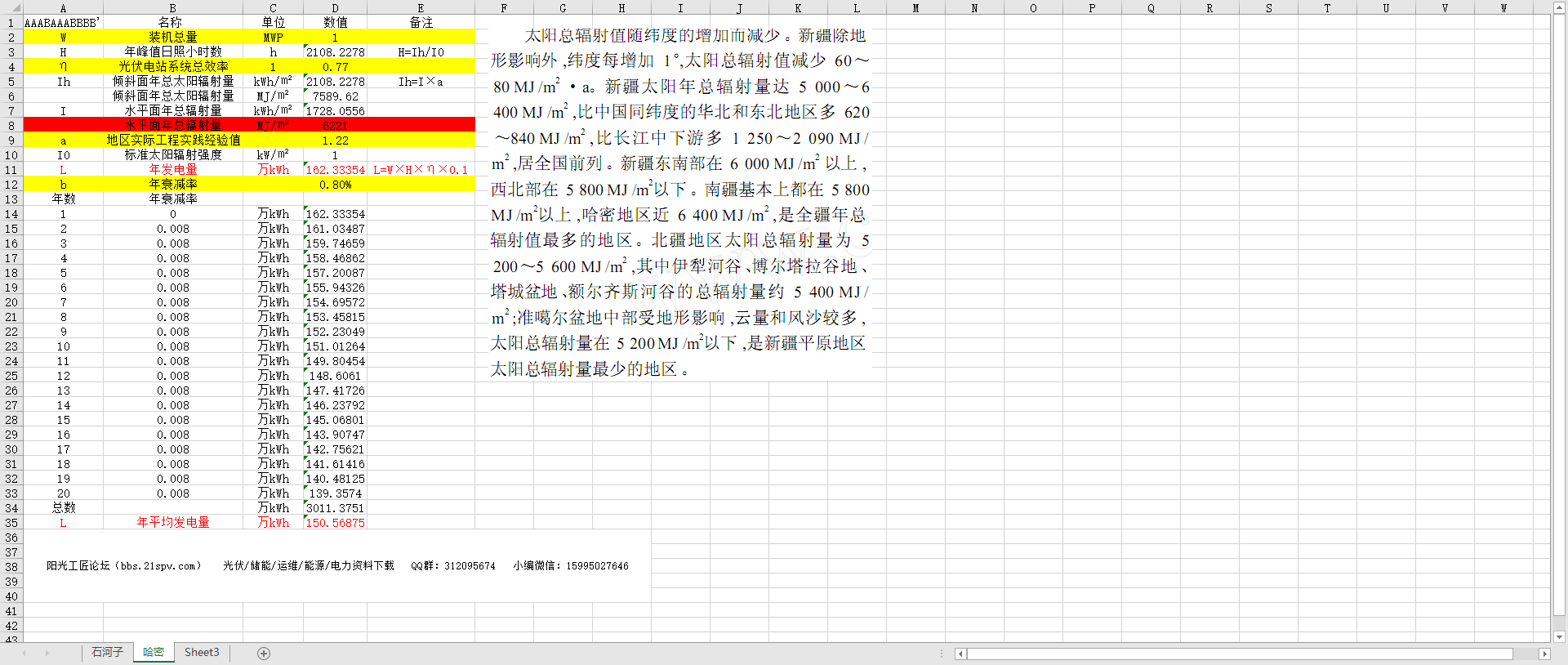Select row 2 header
1568x665 pixels.
click(x=11, y=38)
